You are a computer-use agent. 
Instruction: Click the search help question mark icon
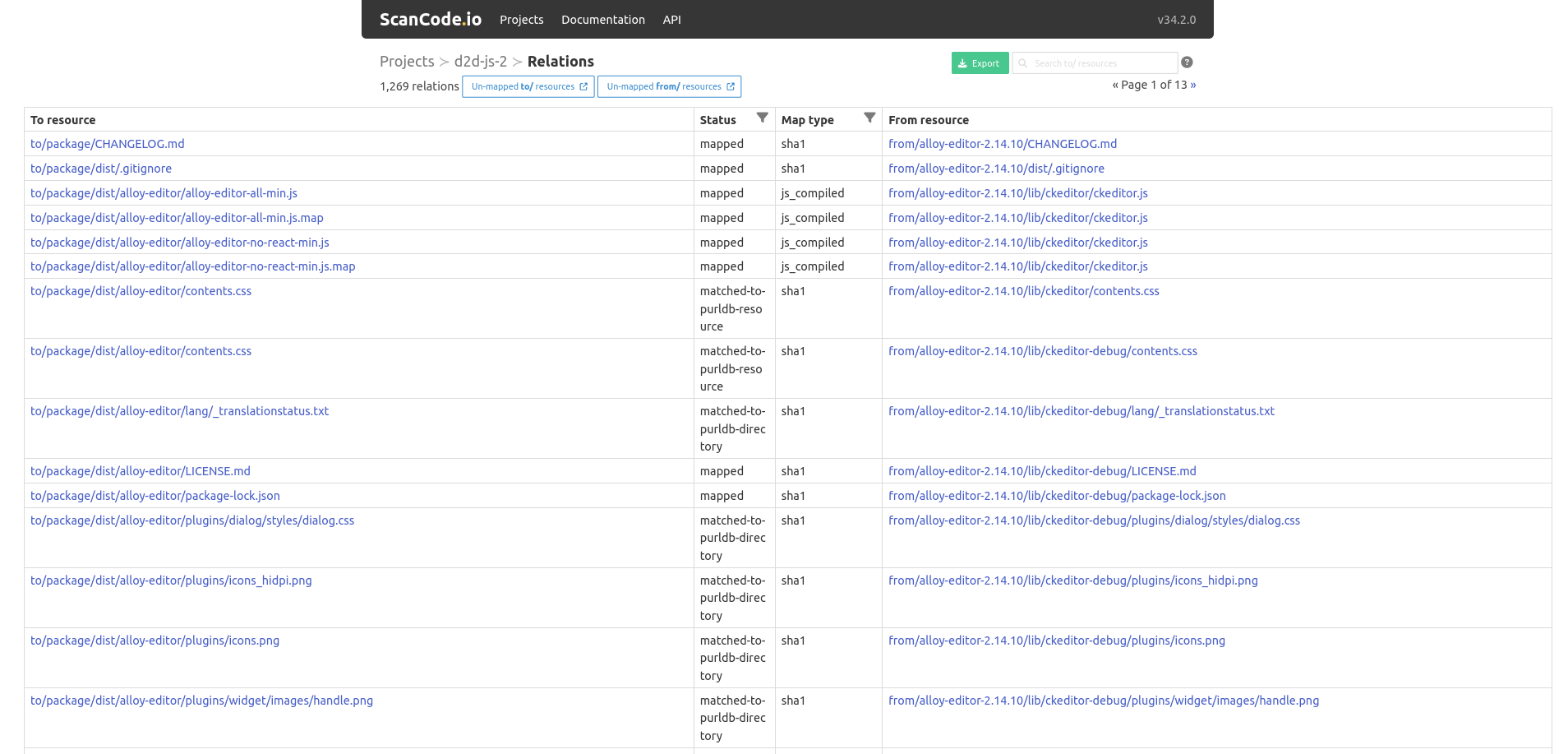pyautogui.click(x=1187, y=62)
